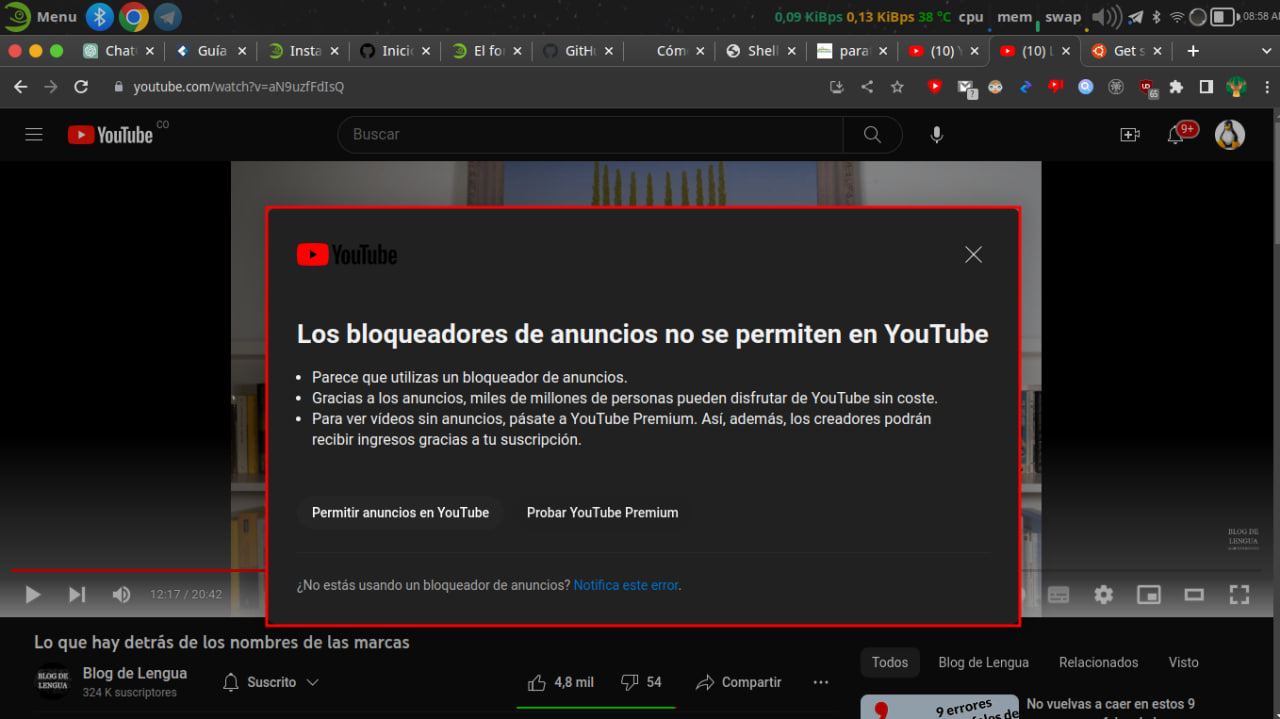The image size is (1280, 719).
Task: Open the openSUSE Menu launcher
Action: 40,17
